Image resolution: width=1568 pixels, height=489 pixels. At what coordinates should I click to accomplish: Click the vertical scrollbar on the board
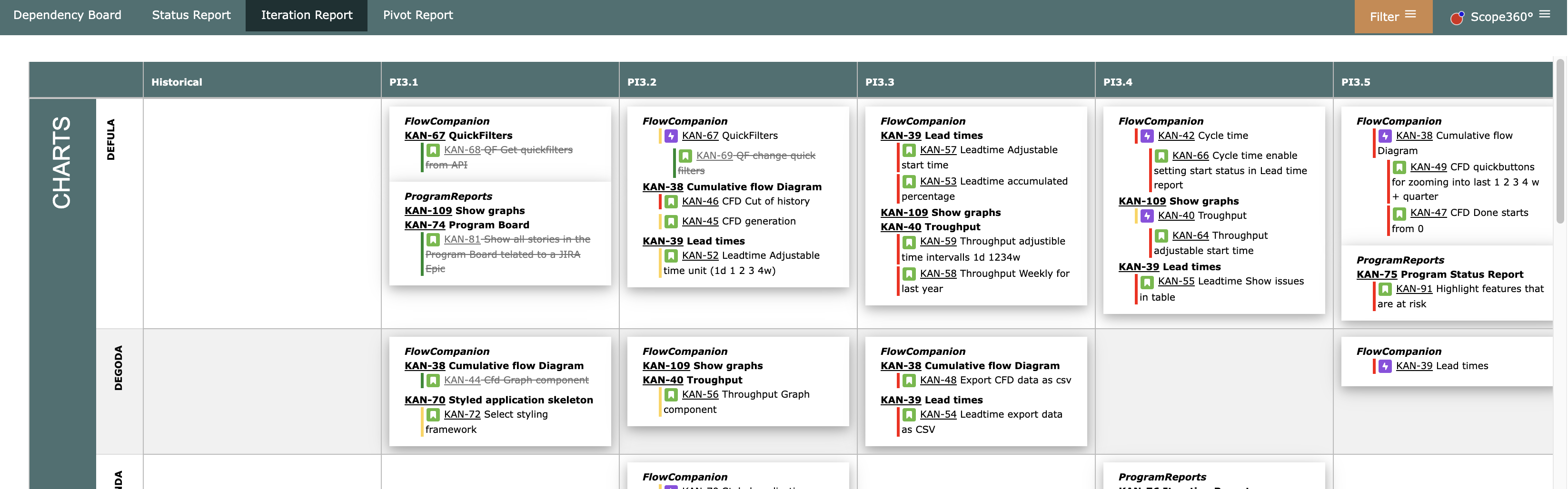(x=1559, y=141)
